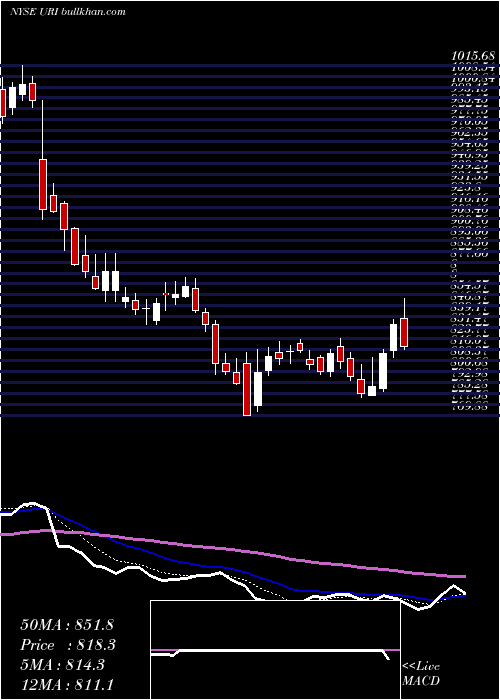Click the 1015.68 top price label
500x700 pixels.
point(473,56)
